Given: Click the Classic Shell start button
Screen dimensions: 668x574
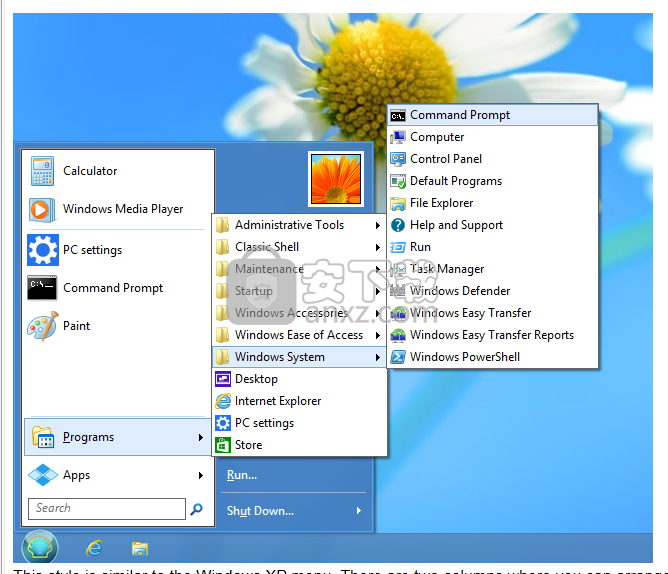Looking at the screenshot, I should (40, 547).
